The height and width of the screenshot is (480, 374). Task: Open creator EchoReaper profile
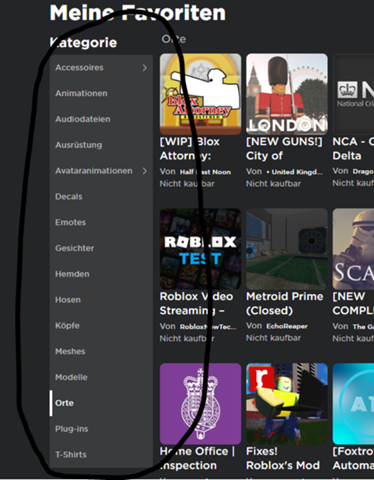pyautogui.click(x=287, y=326)
